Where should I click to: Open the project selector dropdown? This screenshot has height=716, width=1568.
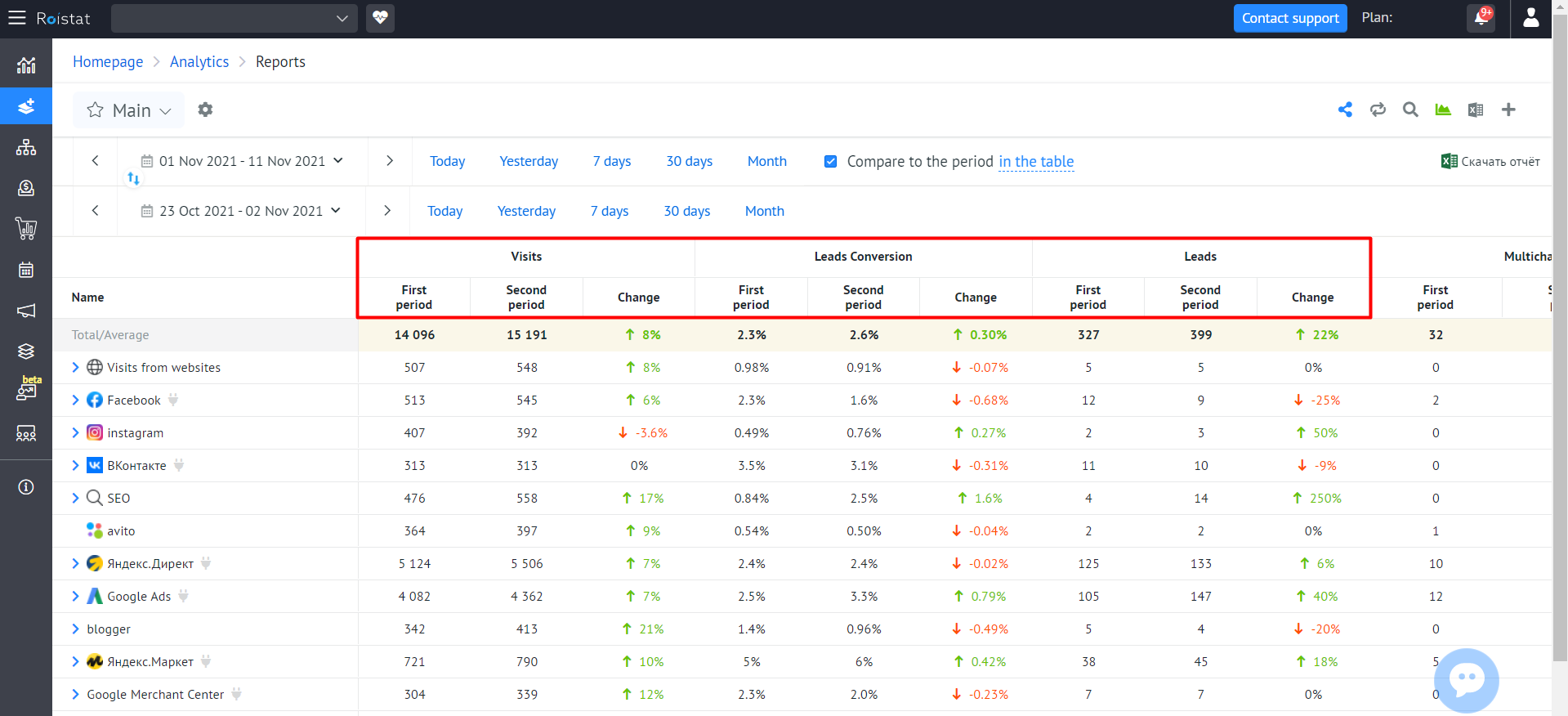point(235,18)
